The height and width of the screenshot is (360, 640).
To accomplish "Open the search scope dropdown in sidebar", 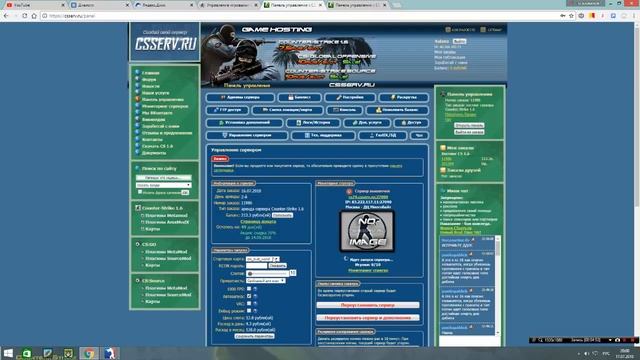I will tap(163, 185).
